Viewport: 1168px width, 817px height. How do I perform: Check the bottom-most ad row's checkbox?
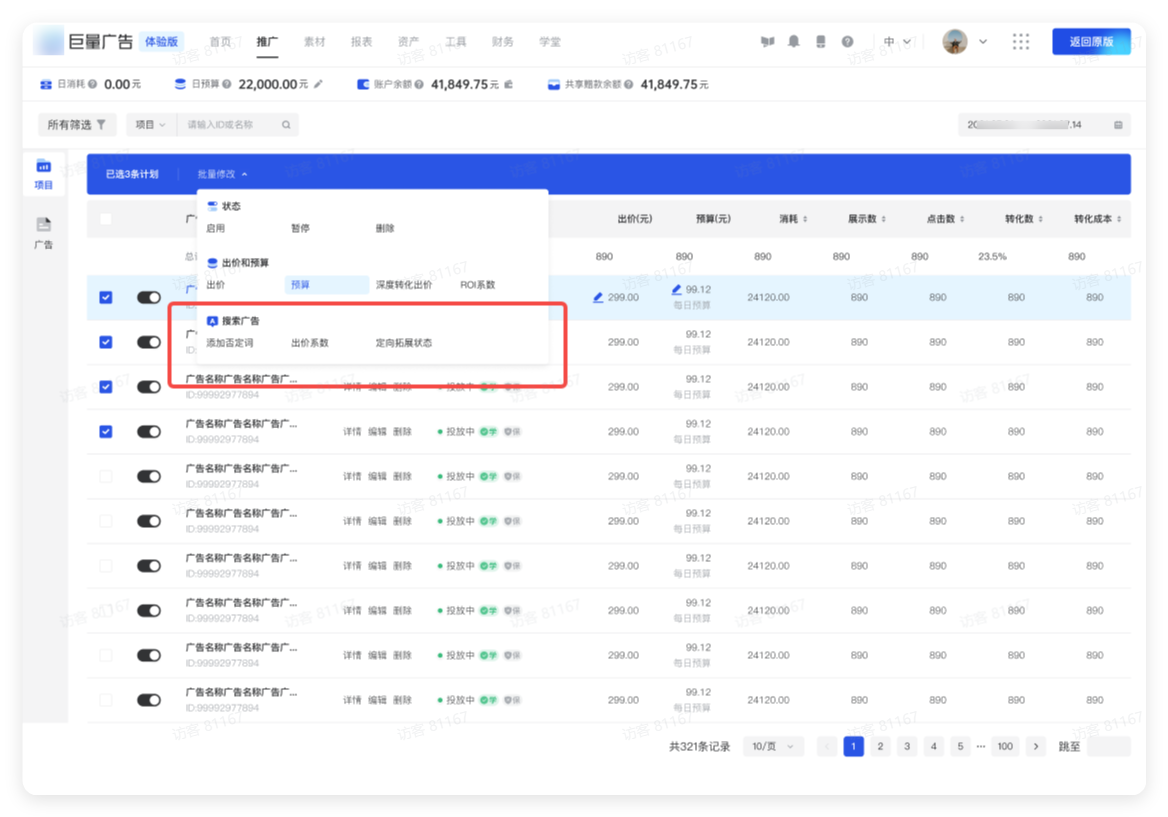(x=106, y=700)
